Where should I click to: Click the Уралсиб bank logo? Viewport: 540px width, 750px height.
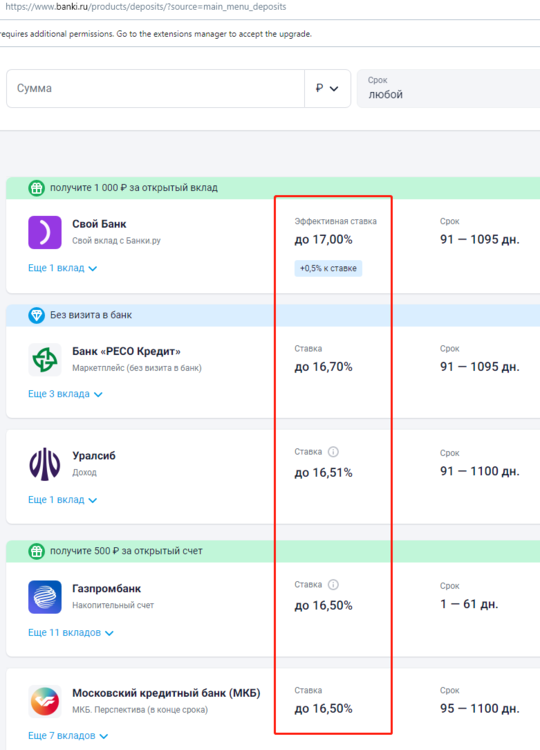coord(45,464)
